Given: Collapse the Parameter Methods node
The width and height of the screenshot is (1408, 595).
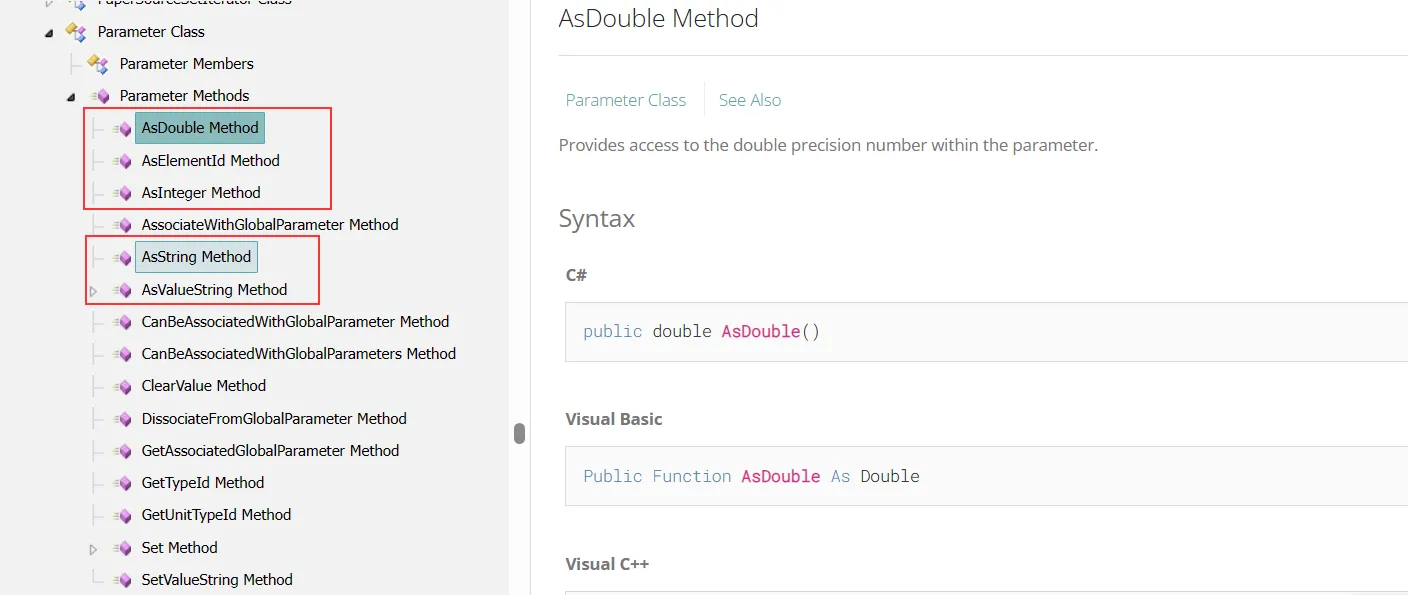Looking at the screenshot, I should (71, 97).
